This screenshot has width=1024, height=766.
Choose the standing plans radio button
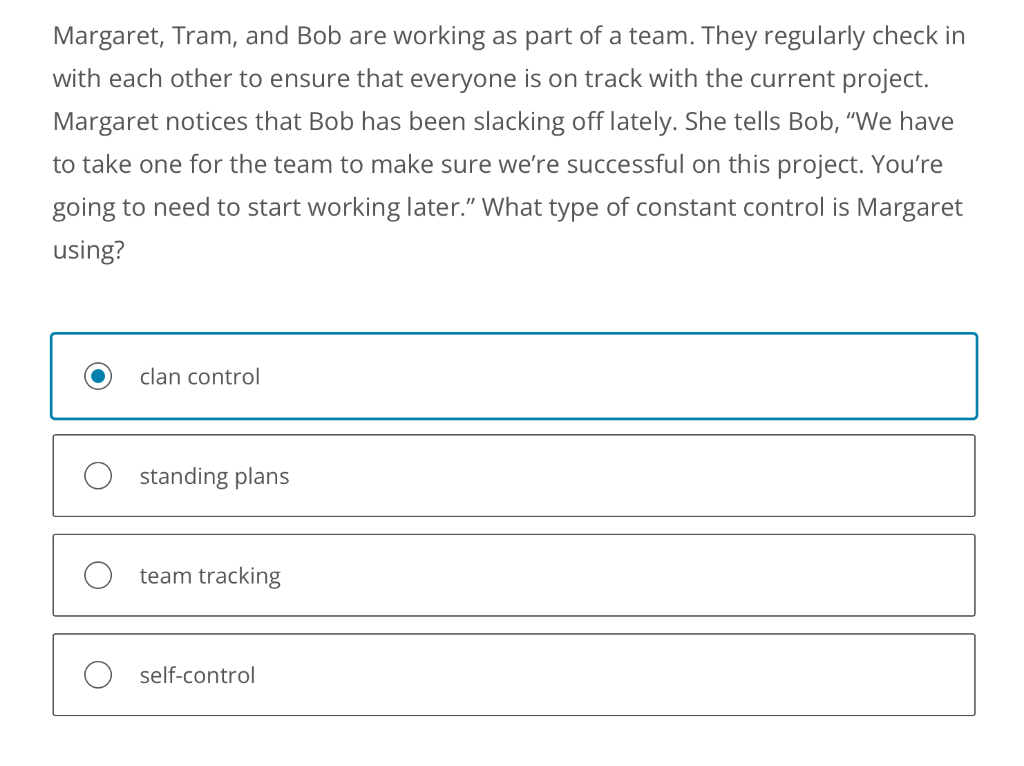pyautogui.click(x=97, y=476)
